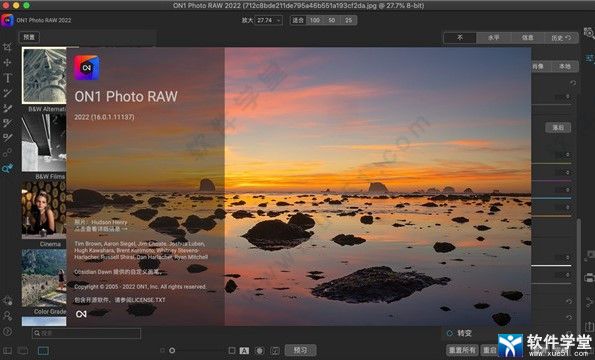
Task: Open the 历史 history tab
Action: pyautogui.click(x=561, y=38)
